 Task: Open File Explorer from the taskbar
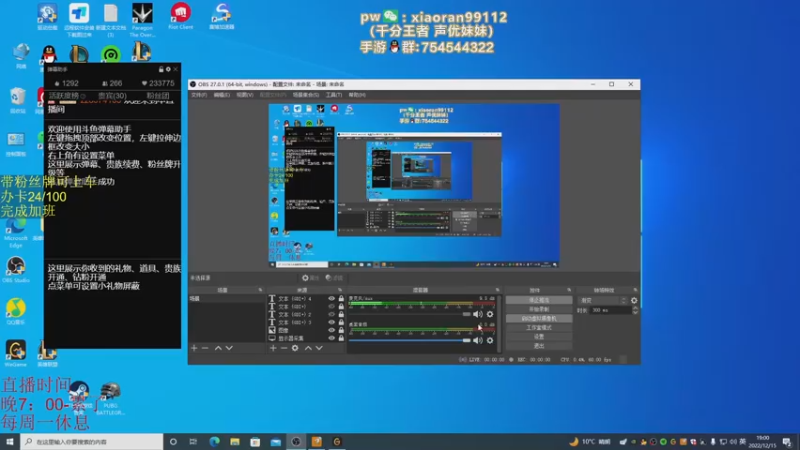click(x=235, y=442)
